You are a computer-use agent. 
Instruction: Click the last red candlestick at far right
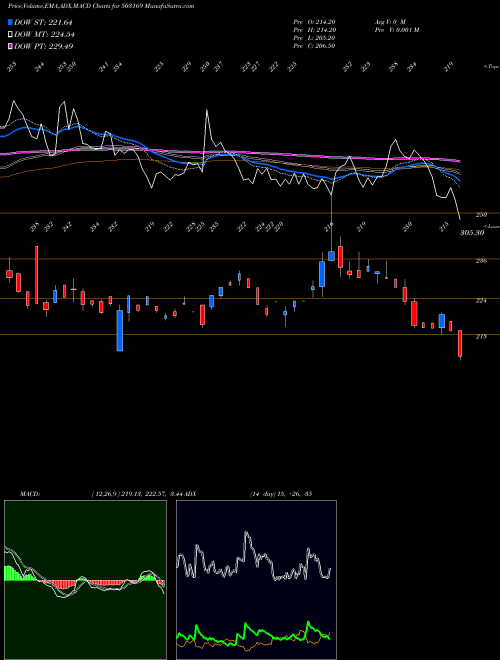coord(460,344)
